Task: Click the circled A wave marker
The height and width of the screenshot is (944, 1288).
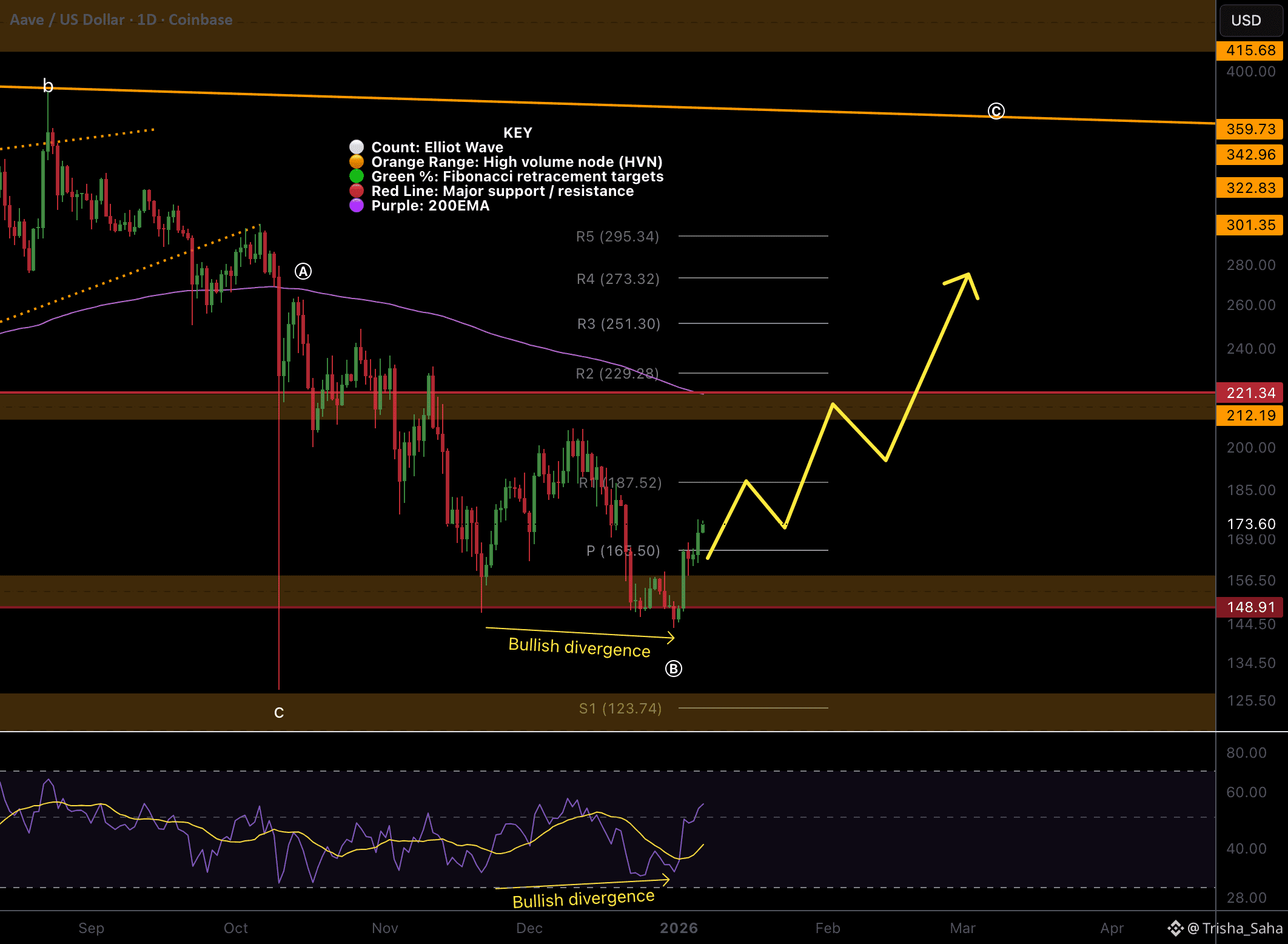Action: [303, 271]
